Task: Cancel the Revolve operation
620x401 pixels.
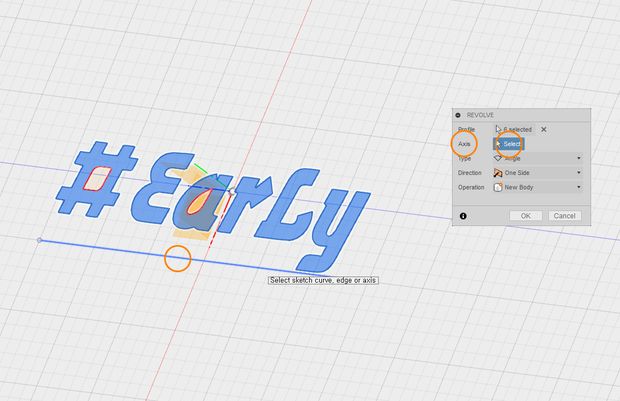Action: (x=564, y=216)
